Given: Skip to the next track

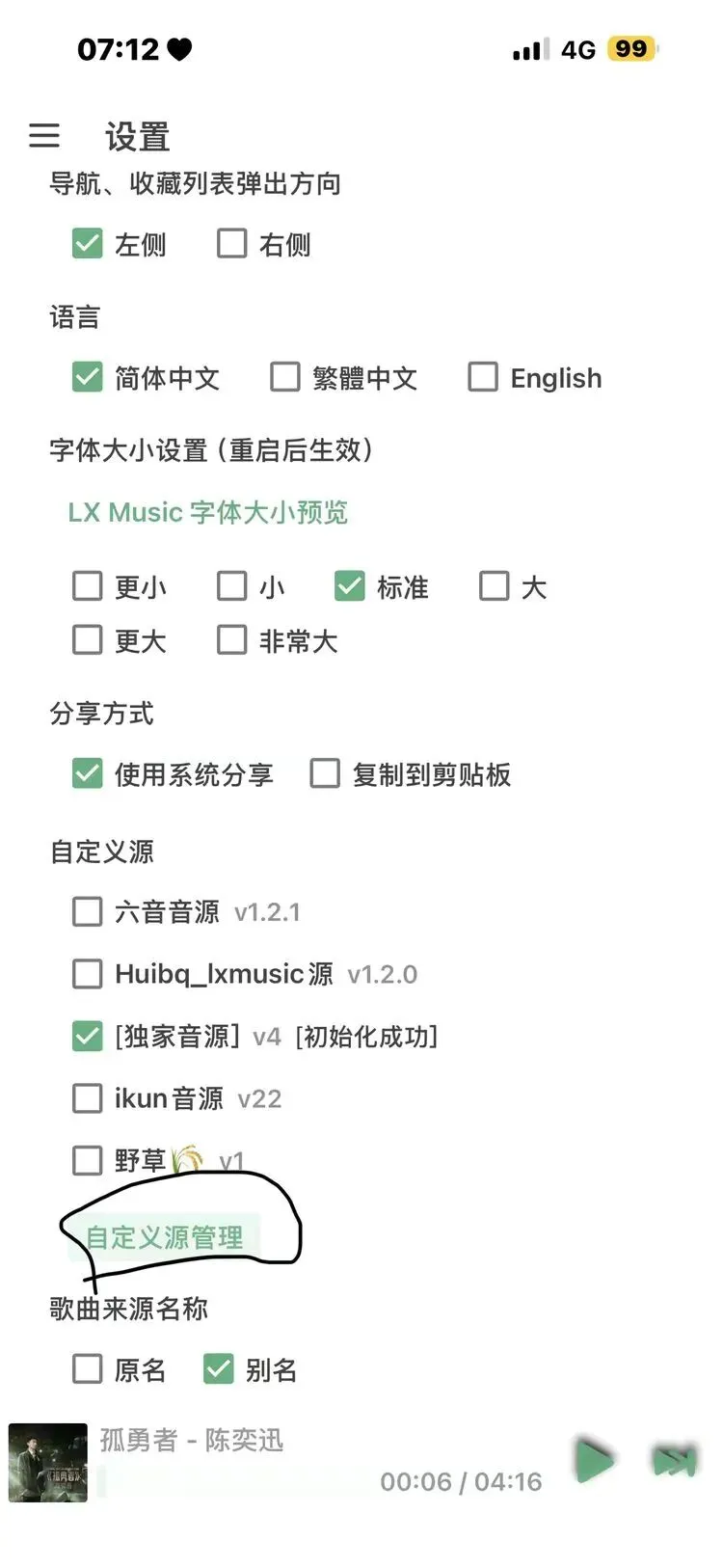Looking at the screenshot, I should coord(674,1462).
